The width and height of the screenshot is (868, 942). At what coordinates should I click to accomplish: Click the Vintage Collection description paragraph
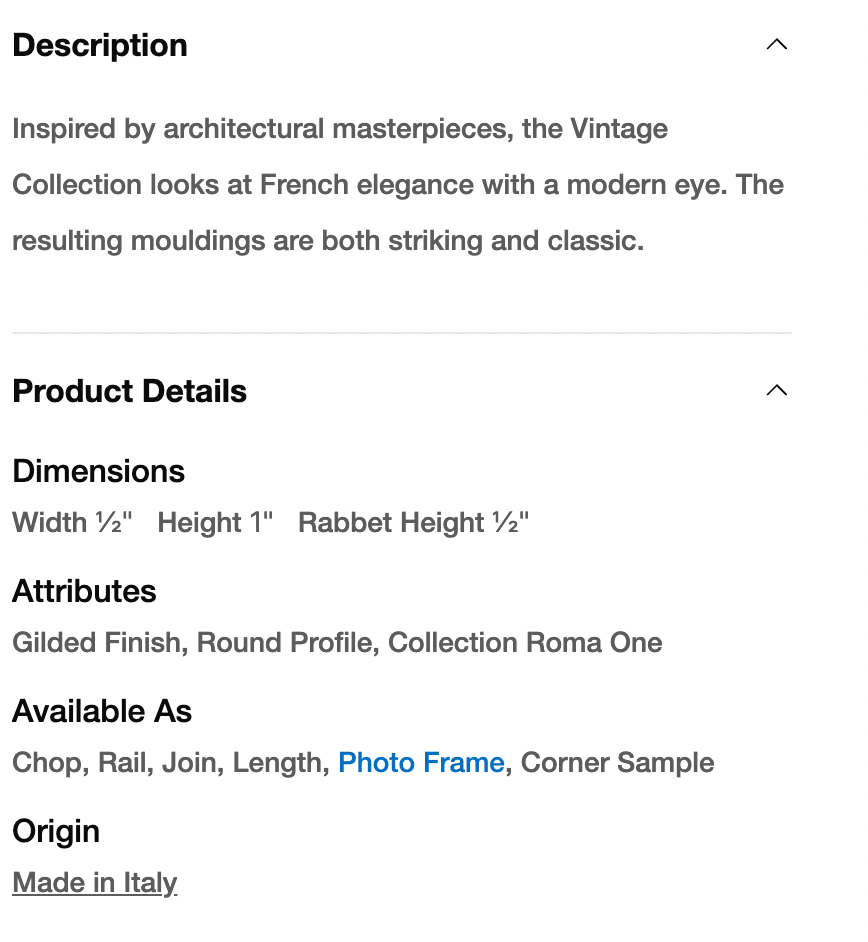coord(398,185)
